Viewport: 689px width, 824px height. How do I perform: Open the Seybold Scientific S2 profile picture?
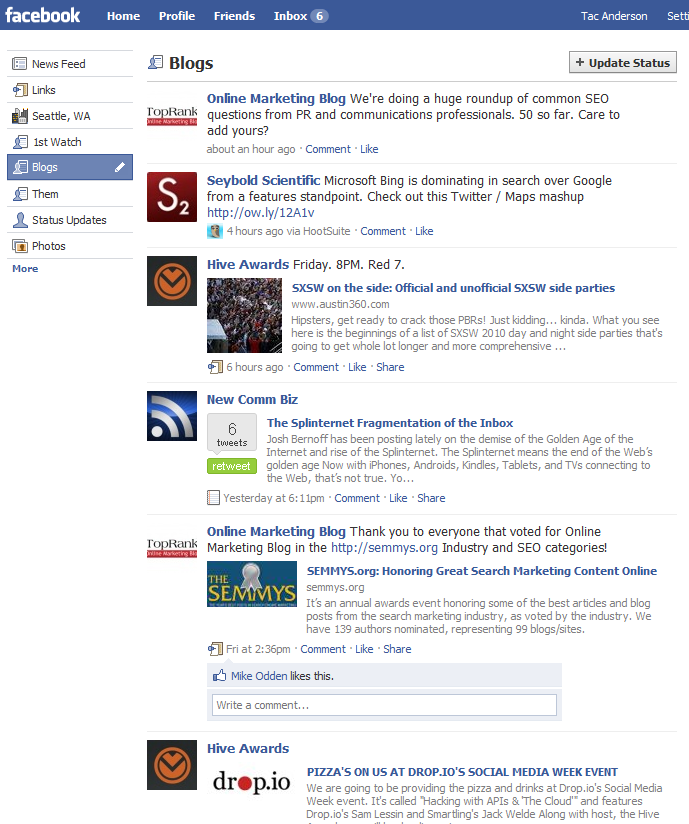pyautogui.click(x=172, y=197)
